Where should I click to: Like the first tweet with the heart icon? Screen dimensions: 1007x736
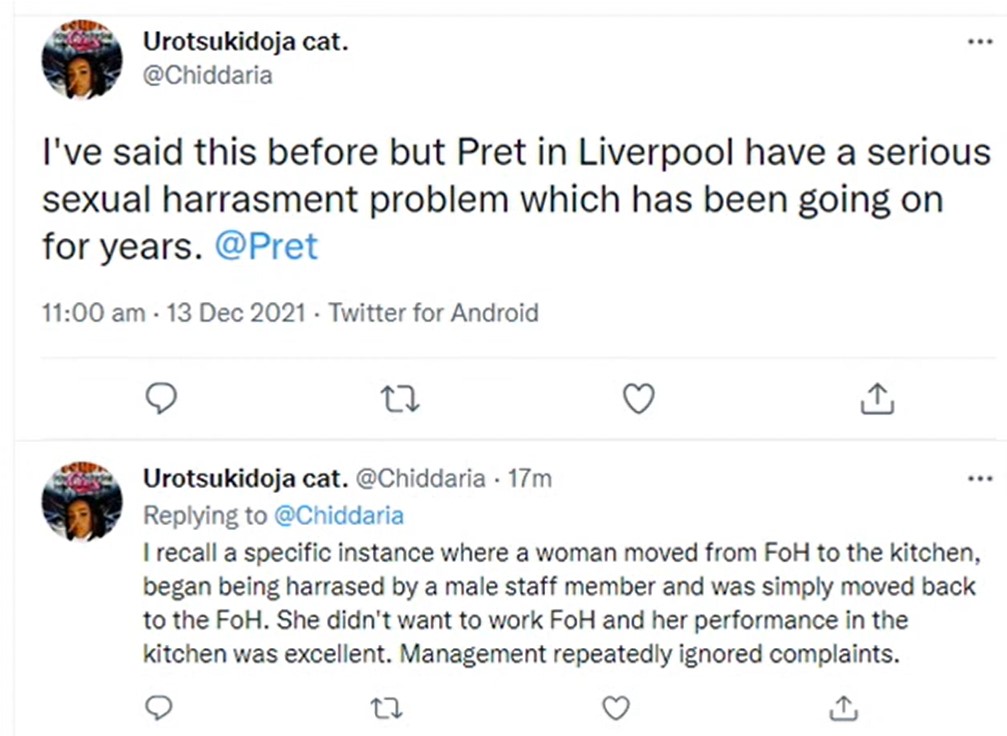639,397
